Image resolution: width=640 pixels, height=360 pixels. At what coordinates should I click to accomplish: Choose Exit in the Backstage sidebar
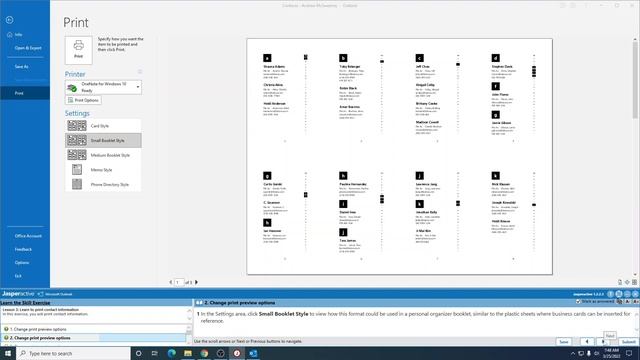(18, 276)
